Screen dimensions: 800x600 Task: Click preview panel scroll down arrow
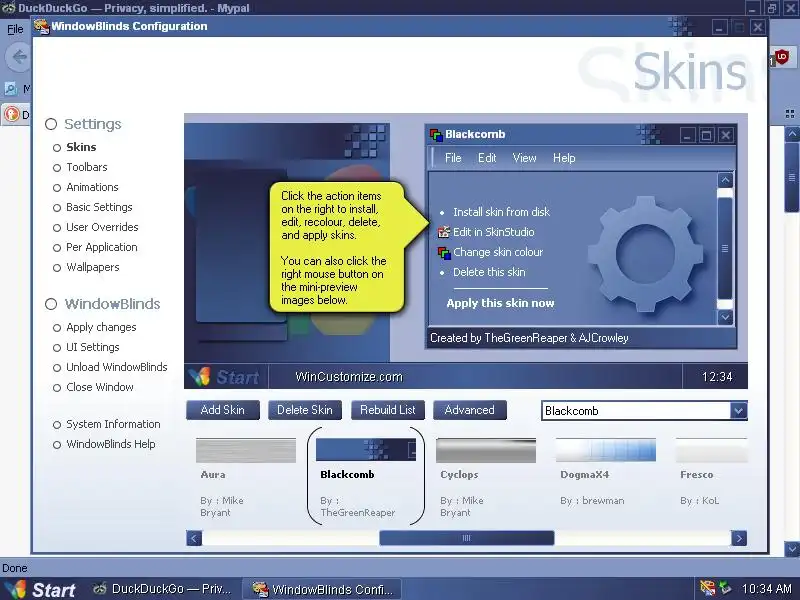coord(725,317)
